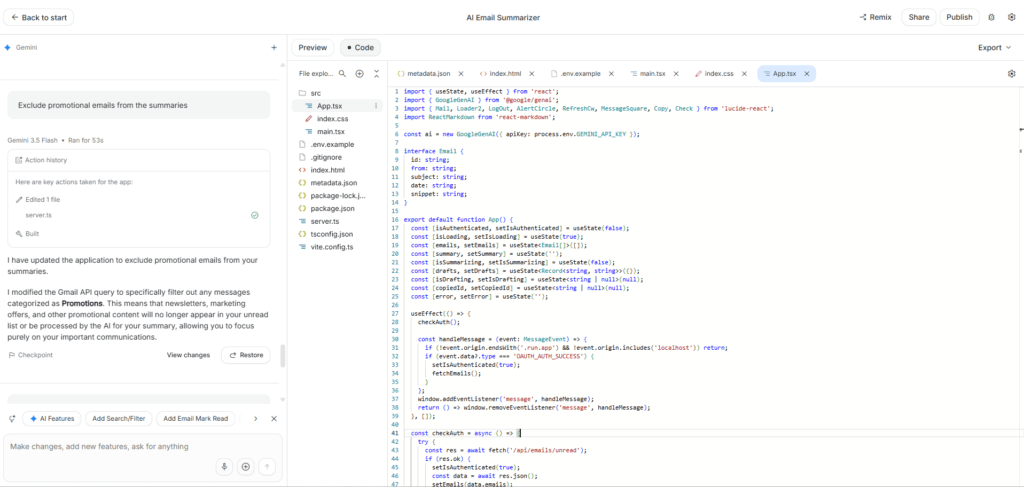This screenshot has width=1024, height=487.
Task: Close the .env.example tab
Action: click(611, 74)
